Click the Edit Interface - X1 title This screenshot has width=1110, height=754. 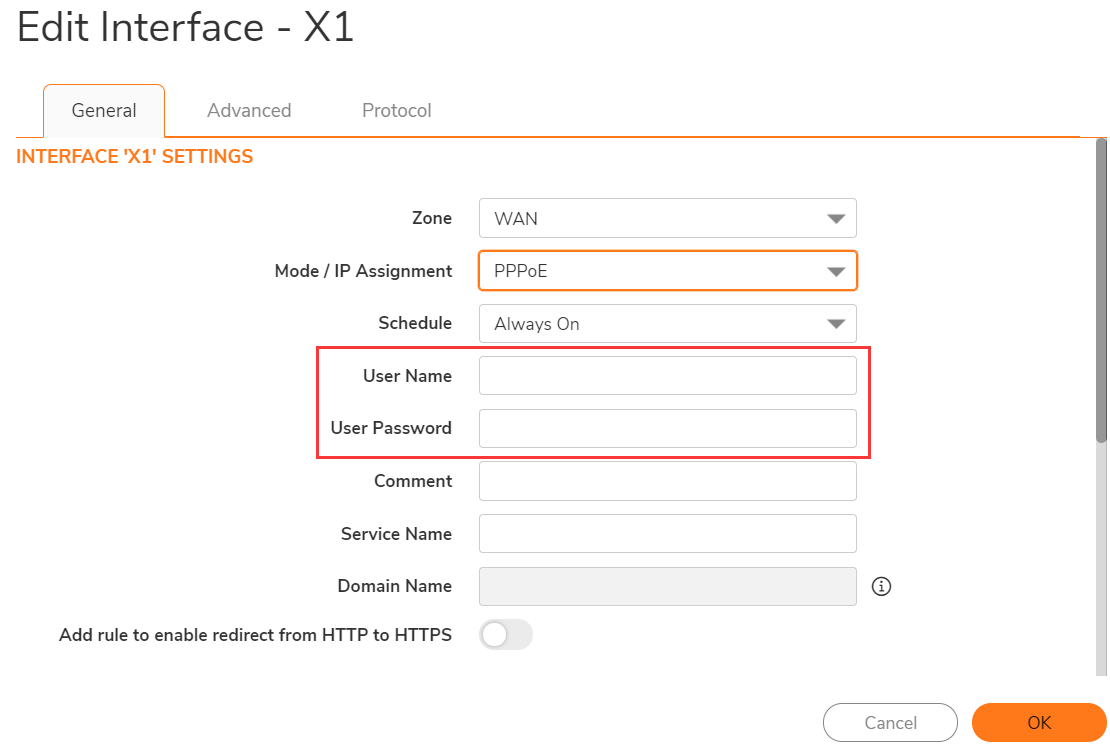pos(185,28)
